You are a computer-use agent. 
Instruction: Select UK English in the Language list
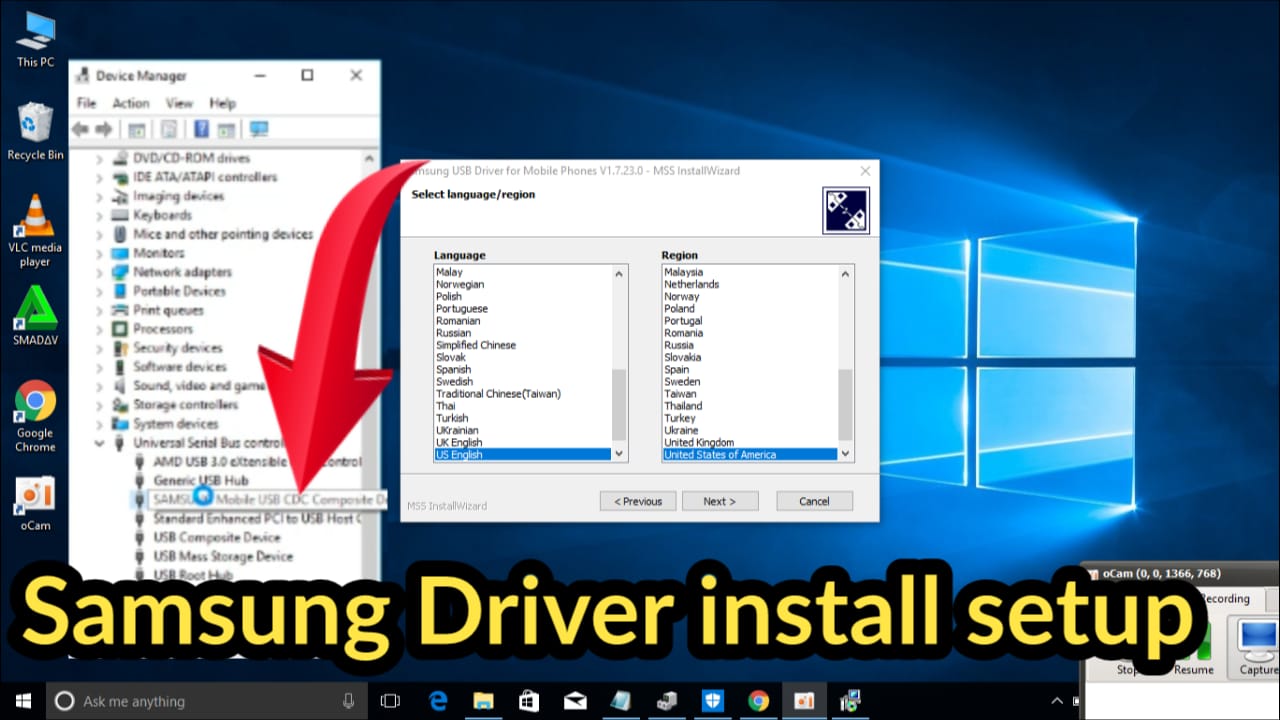pos(459,442)
